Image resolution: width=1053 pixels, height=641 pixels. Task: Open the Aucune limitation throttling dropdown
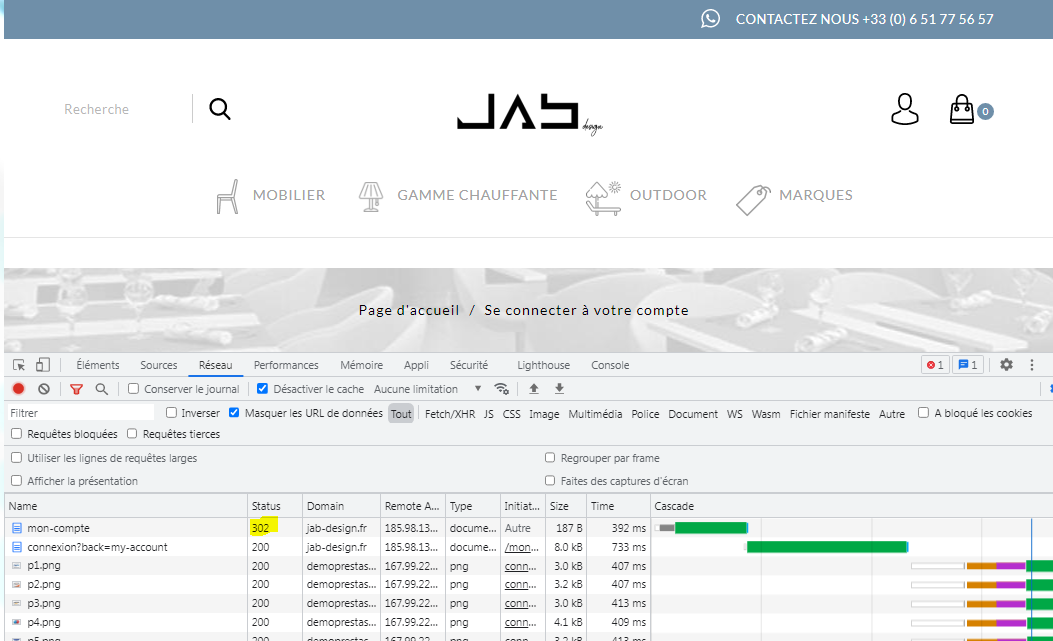428,389
